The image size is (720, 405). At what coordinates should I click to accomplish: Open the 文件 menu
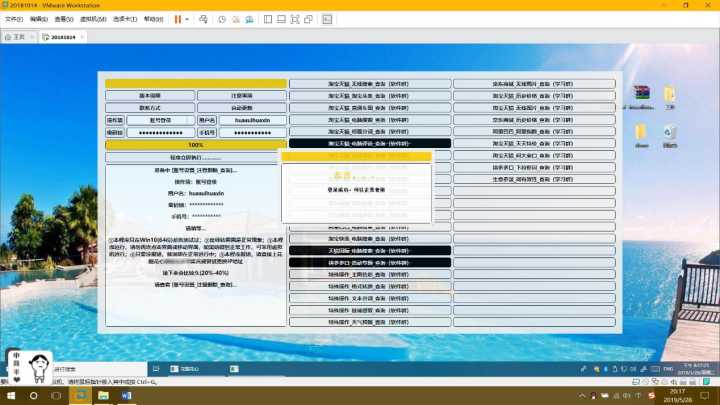tap(12, 19)
